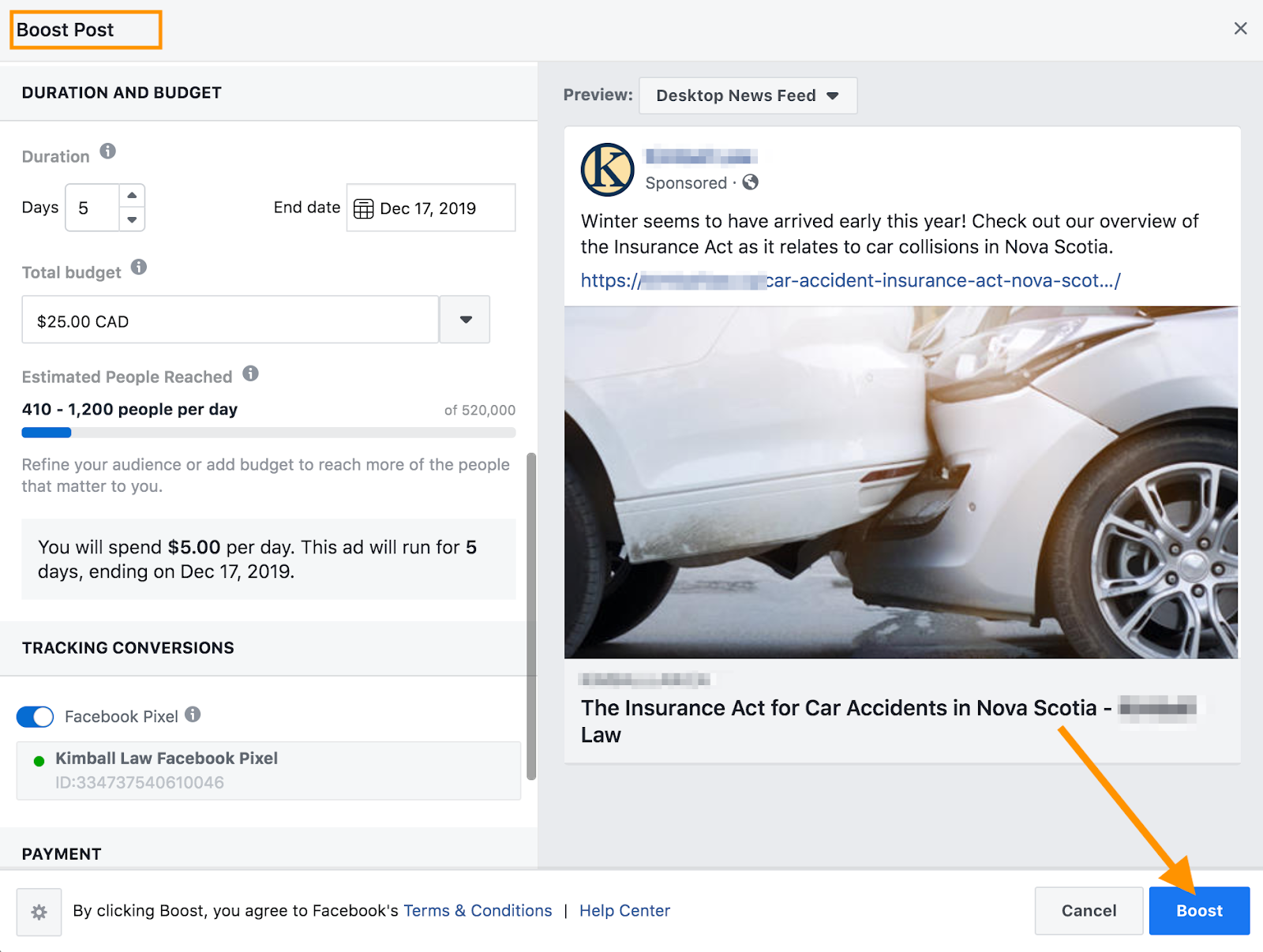Image resolution: width=1263 pixels, height=952 pixels.
Task: Open the Help Center link
Action: tap(624, 911)
